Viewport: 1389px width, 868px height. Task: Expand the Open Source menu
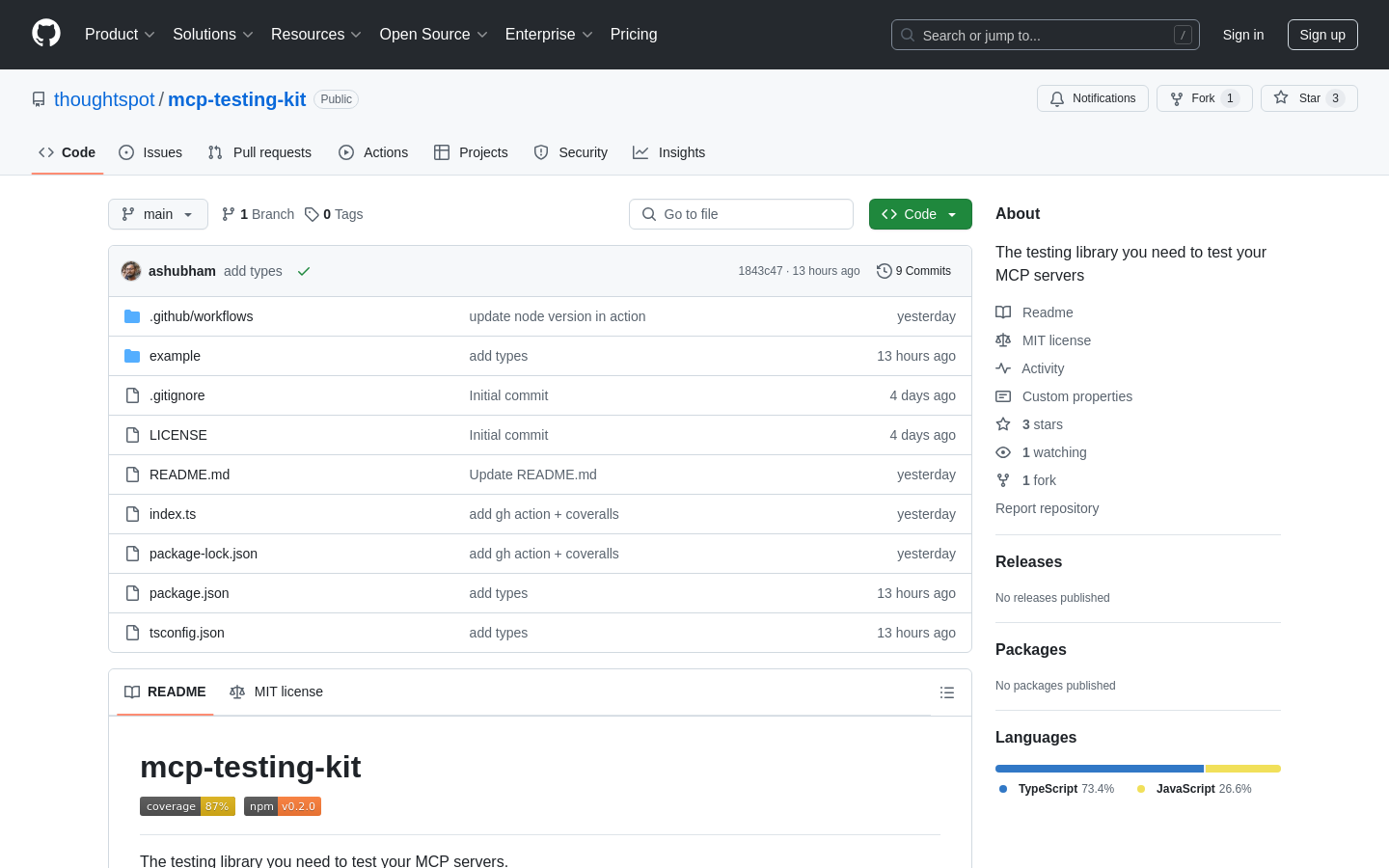coord(434,35)
